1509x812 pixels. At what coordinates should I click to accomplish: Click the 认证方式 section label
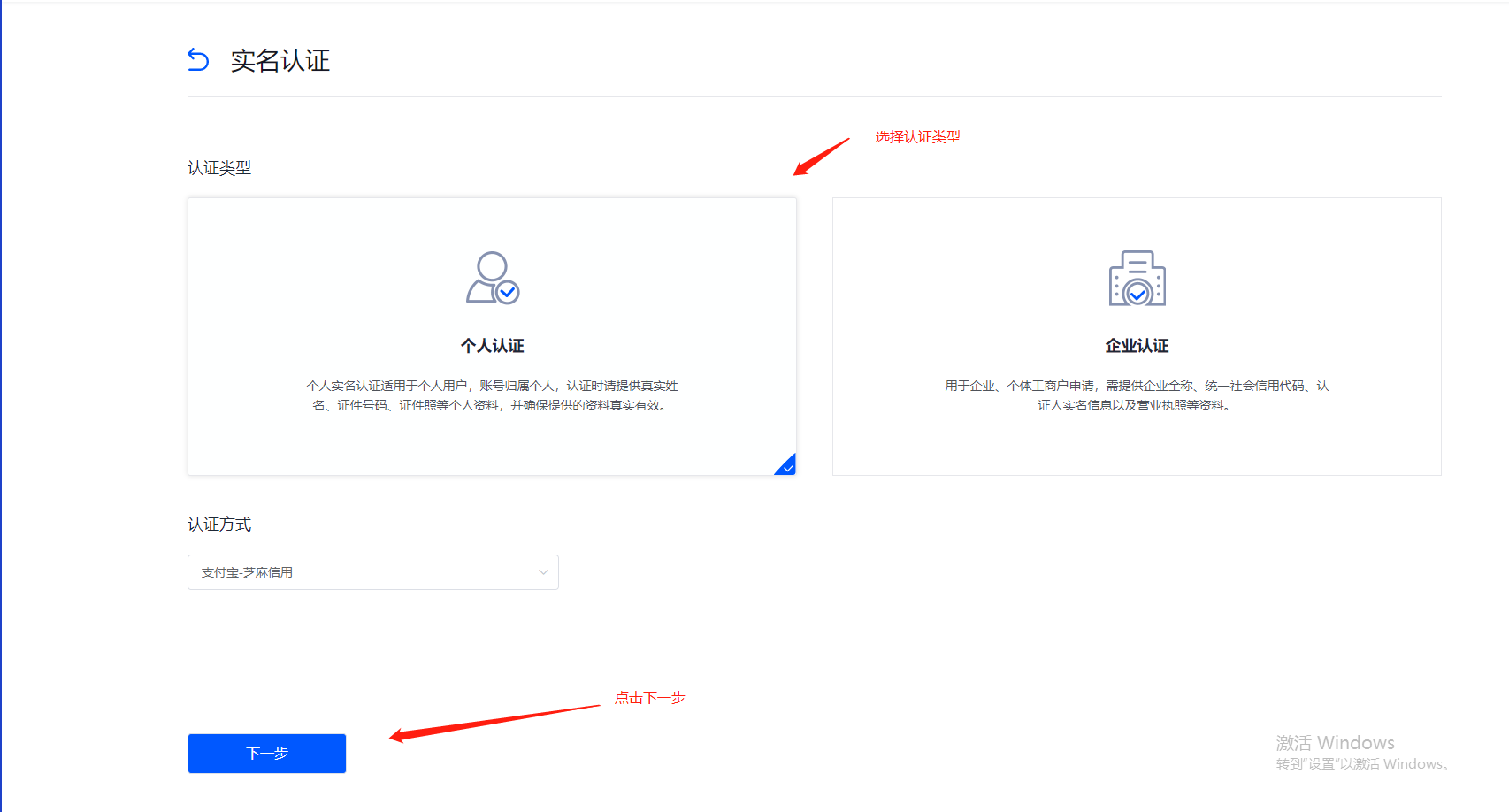pyautogui.click(x=219, y=525)
